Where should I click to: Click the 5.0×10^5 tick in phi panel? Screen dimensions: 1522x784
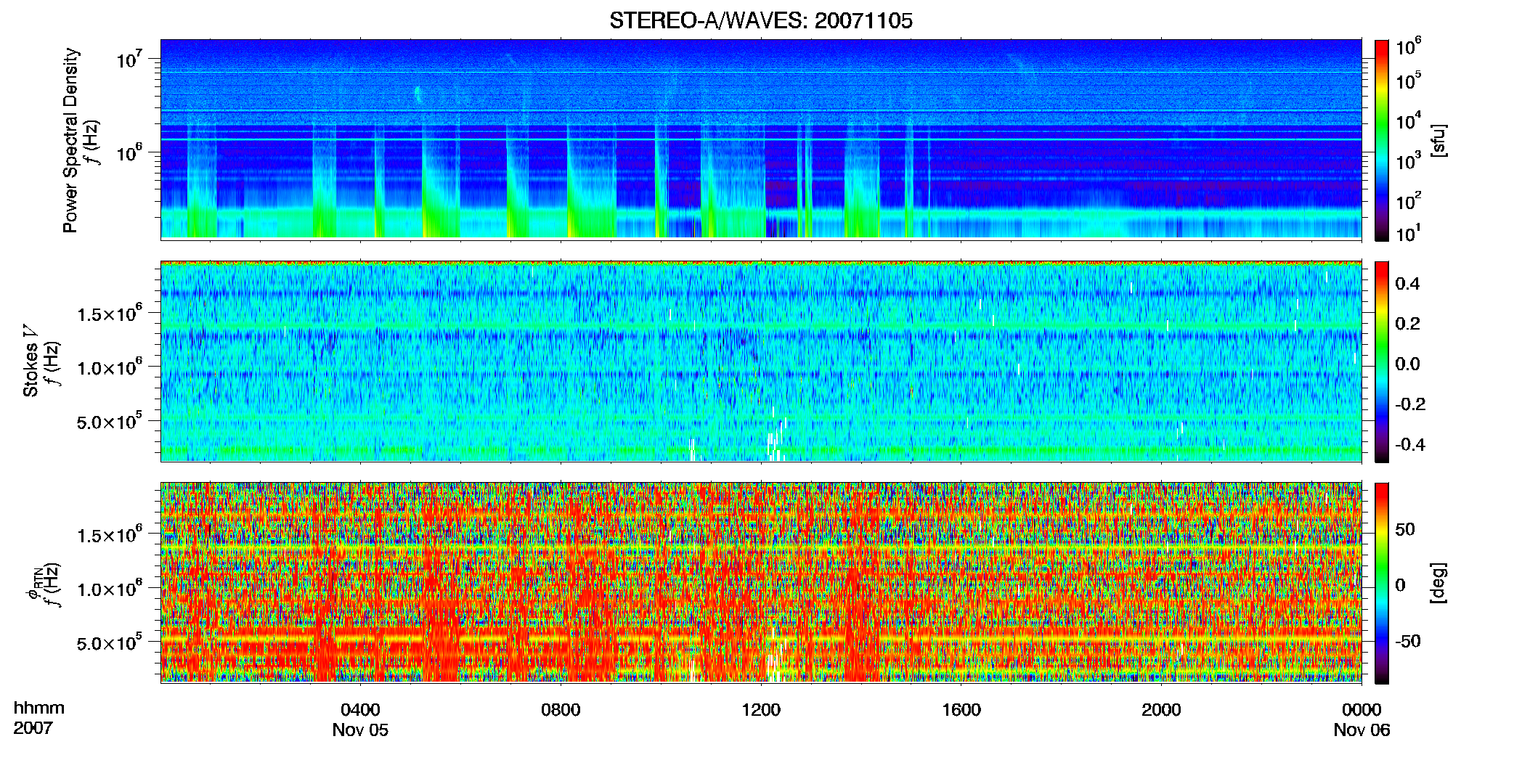coord(110,642)
